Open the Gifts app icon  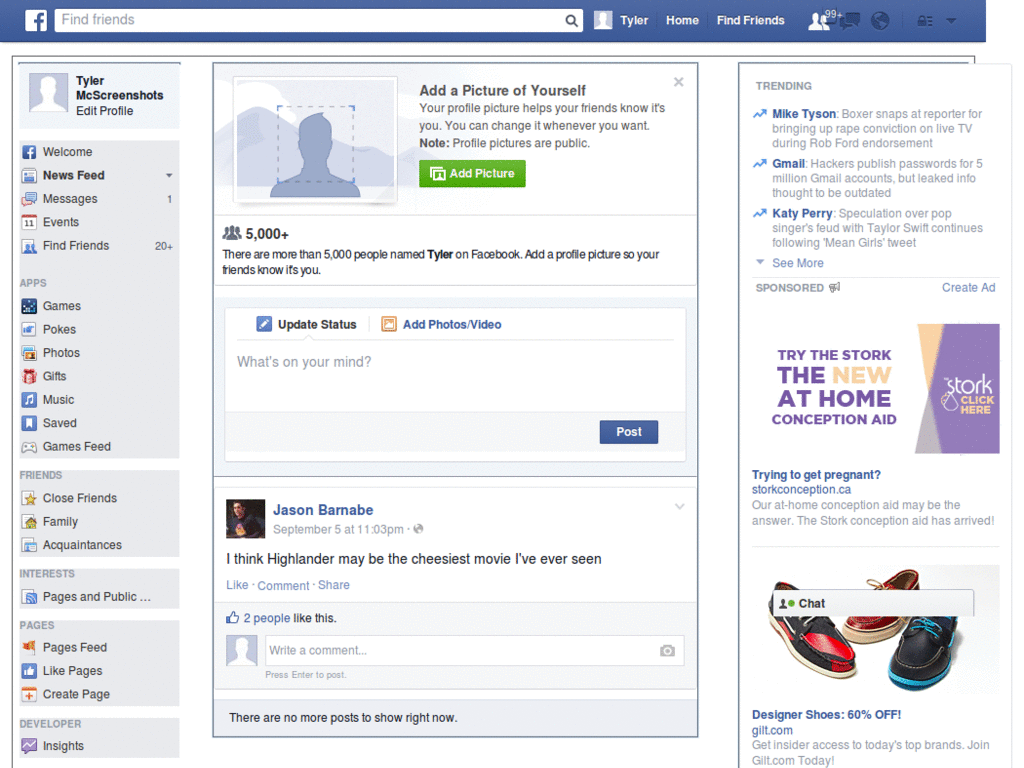pos(29,376)
